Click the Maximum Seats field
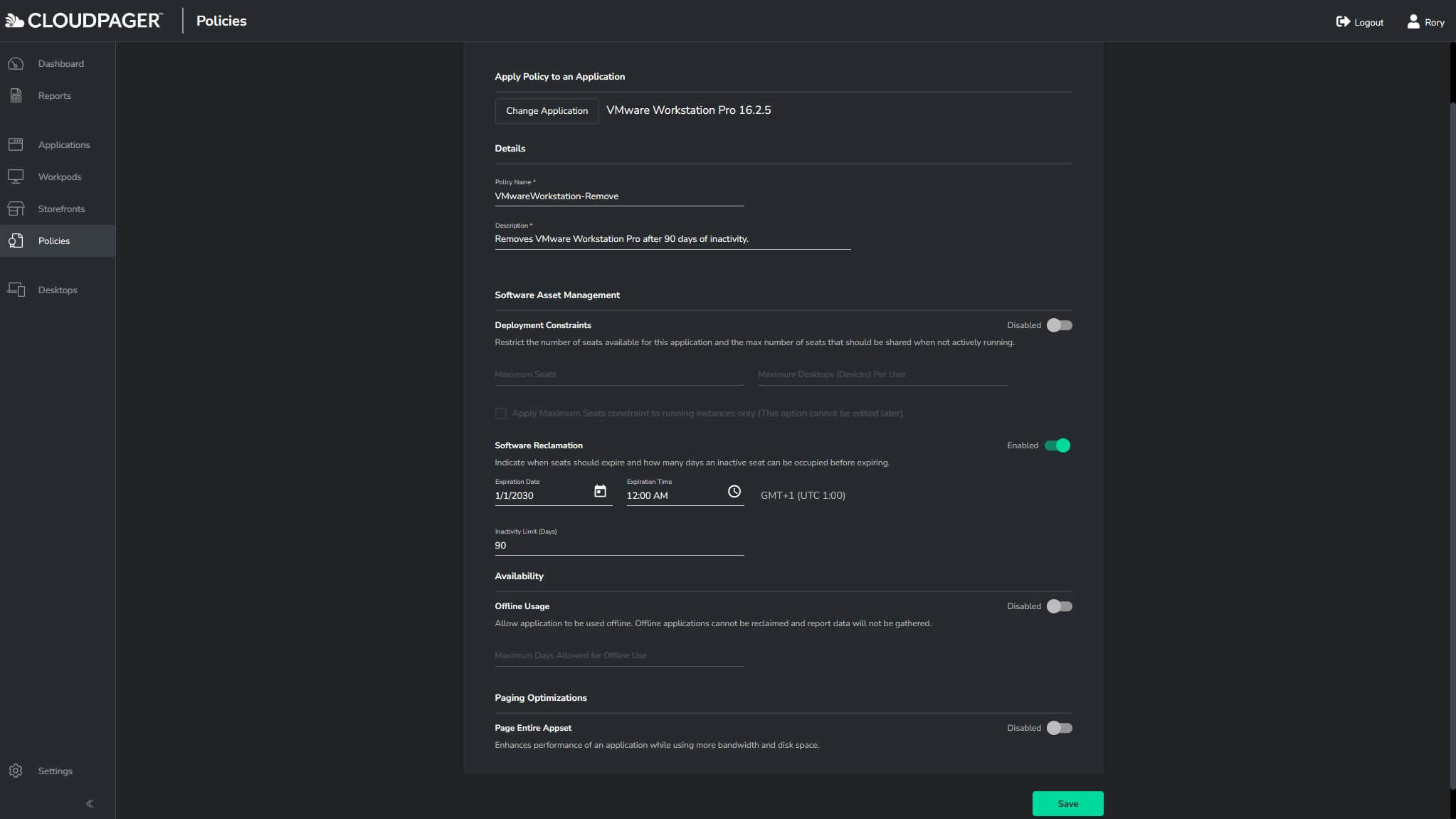The image size is (1456, 819). [x=619, y=374]
